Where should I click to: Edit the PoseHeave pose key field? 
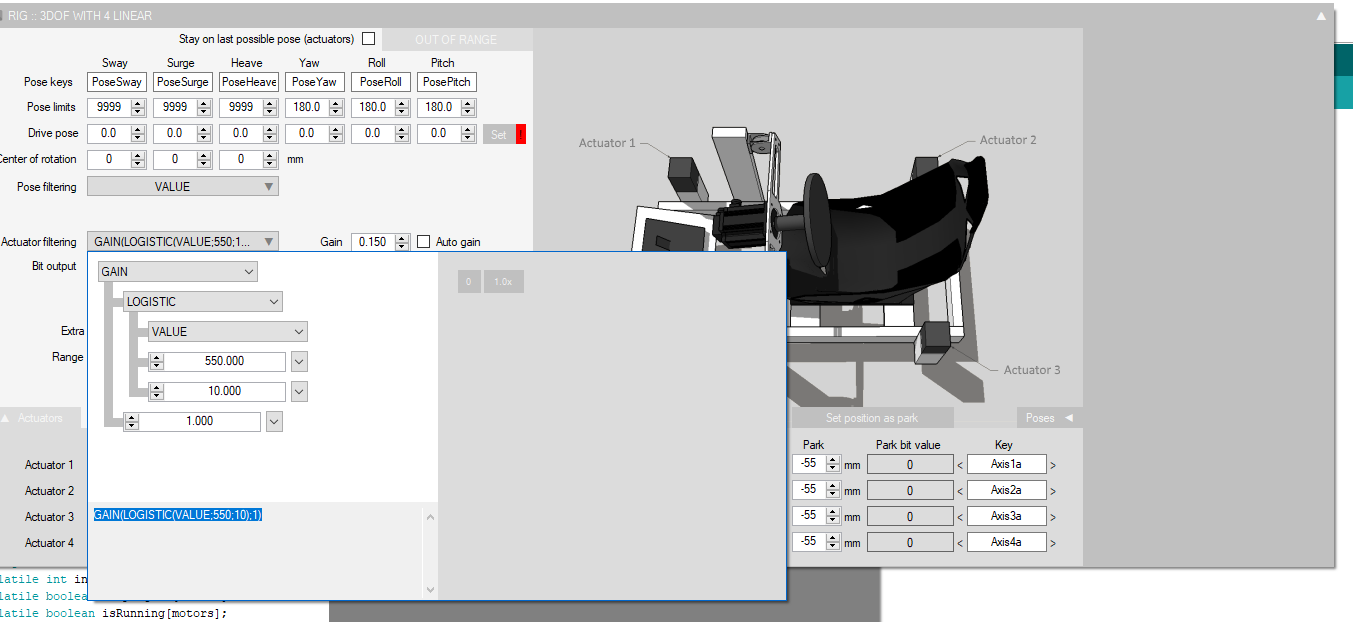click(x=250, y=82)
